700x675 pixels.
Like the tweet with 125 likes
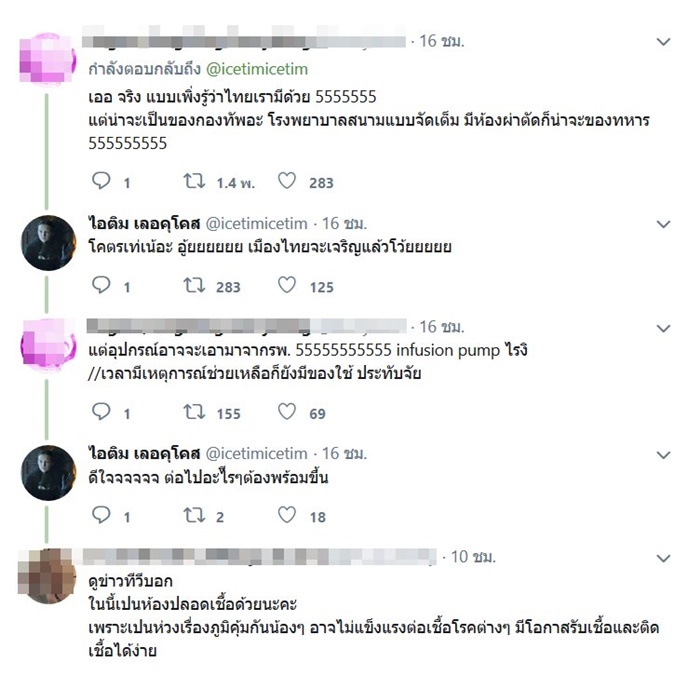[287, 285]
